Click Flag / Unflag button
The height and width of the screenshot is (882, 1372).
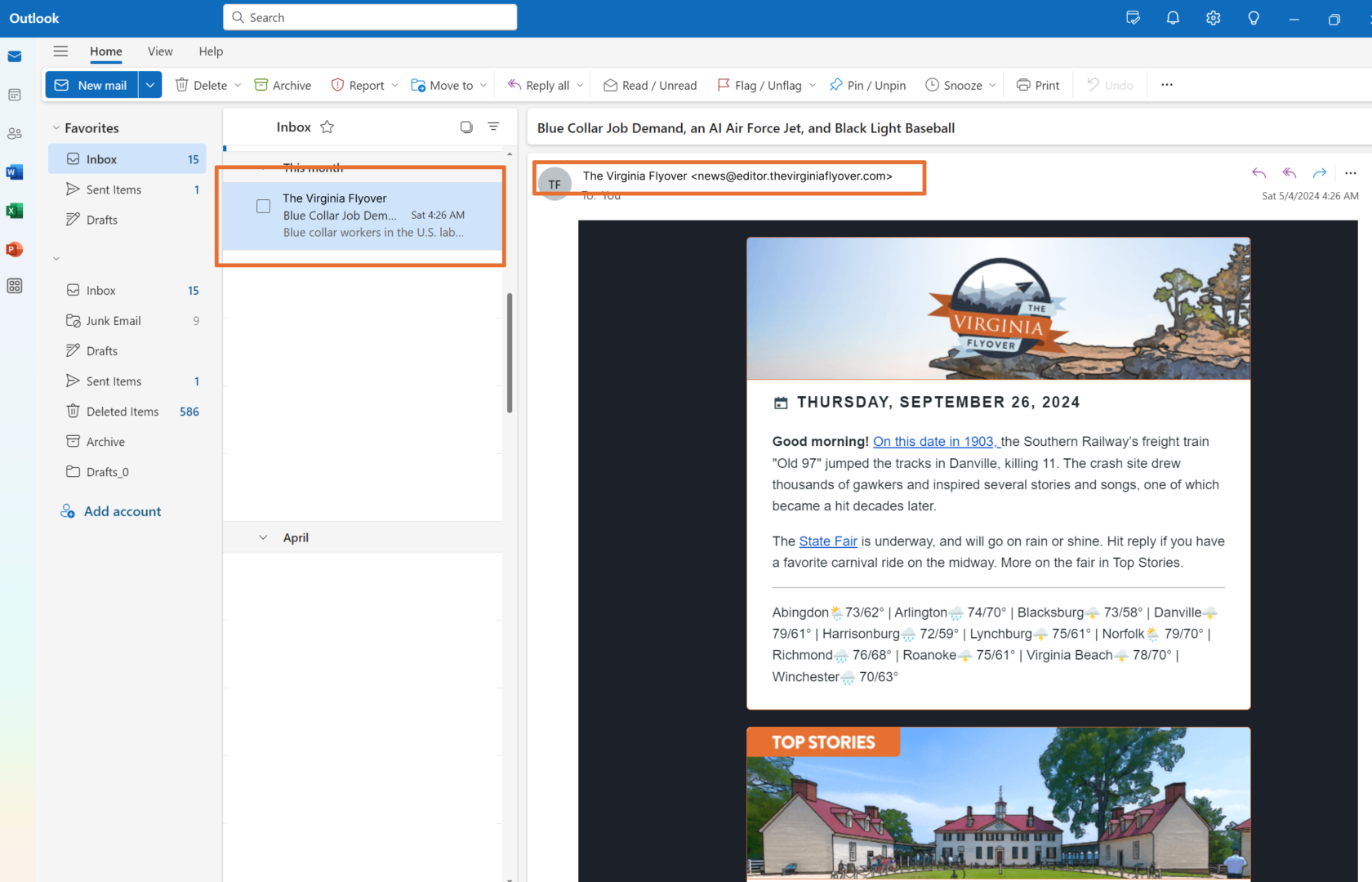[x=759, y=85]
